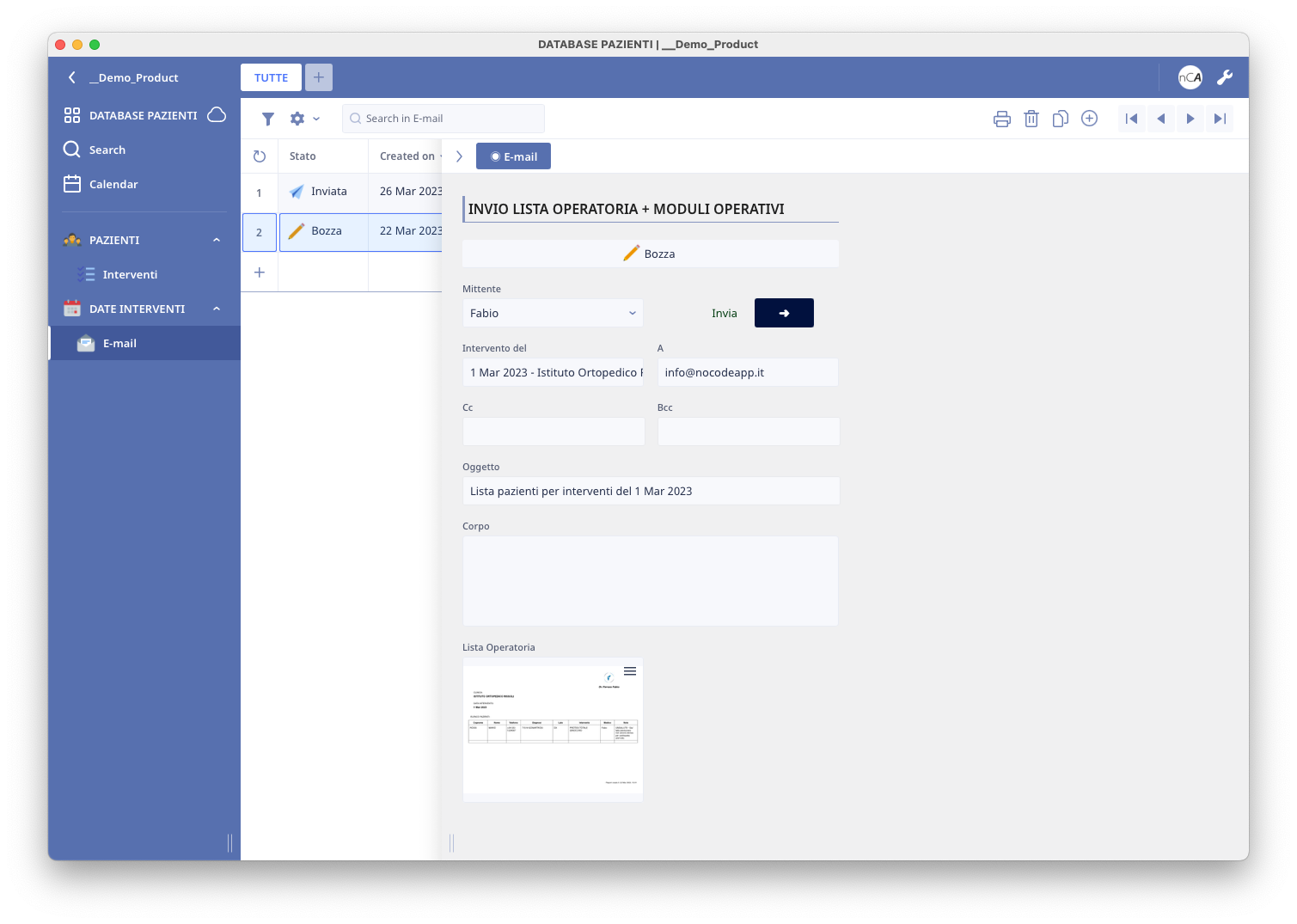The image size is (1297, 924).
Task: Collapse the PAZIENTI section
Action: point(217,240)
